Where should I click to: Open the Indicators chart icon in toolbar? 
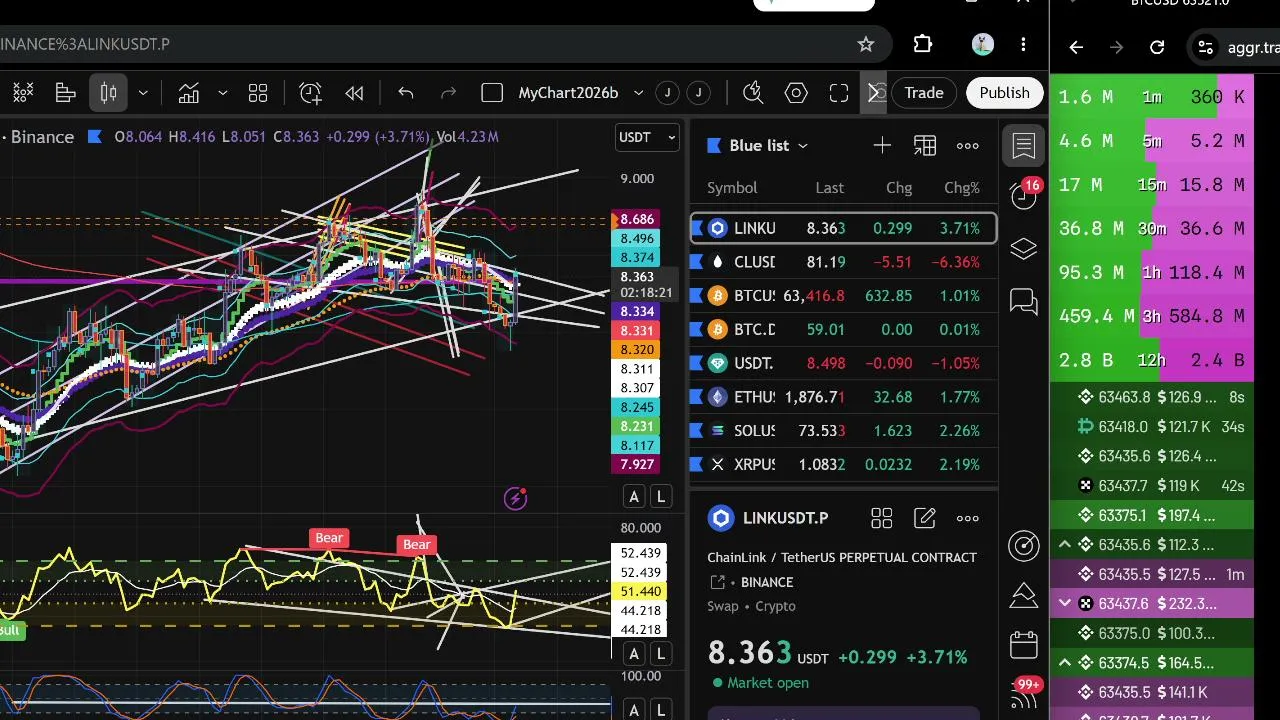pos(188,93)
